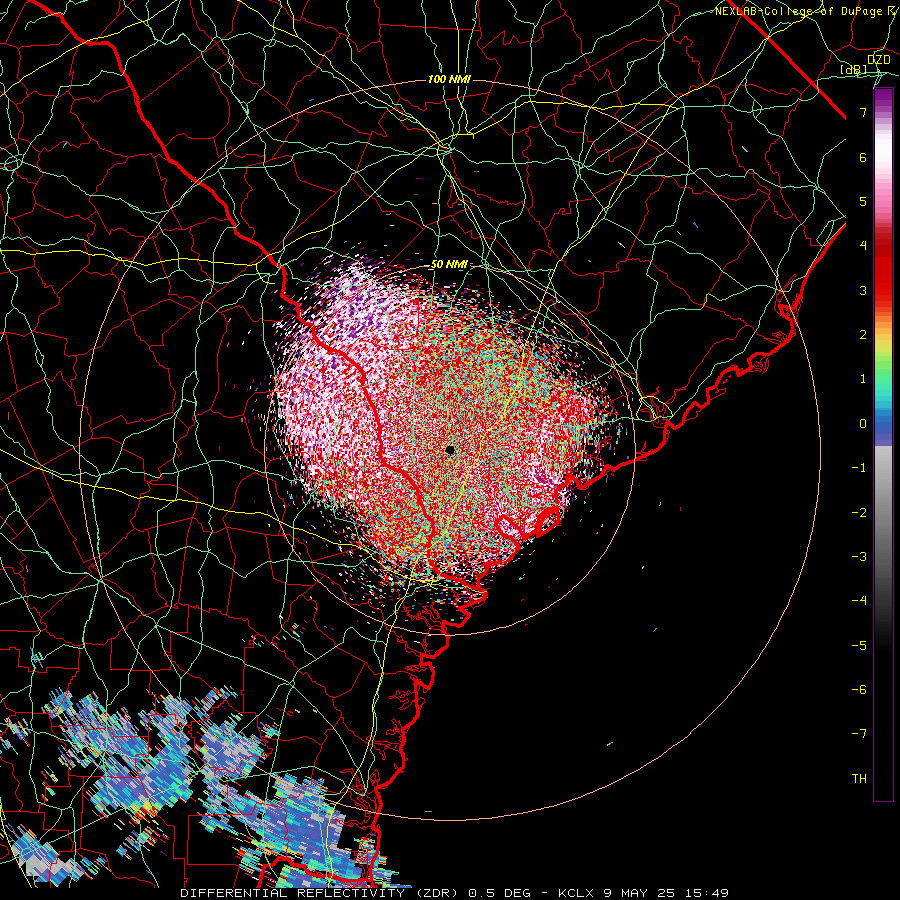The image size is (900, 900).
Task: Click the "4" value on the color scale
Action: (863, 246)
